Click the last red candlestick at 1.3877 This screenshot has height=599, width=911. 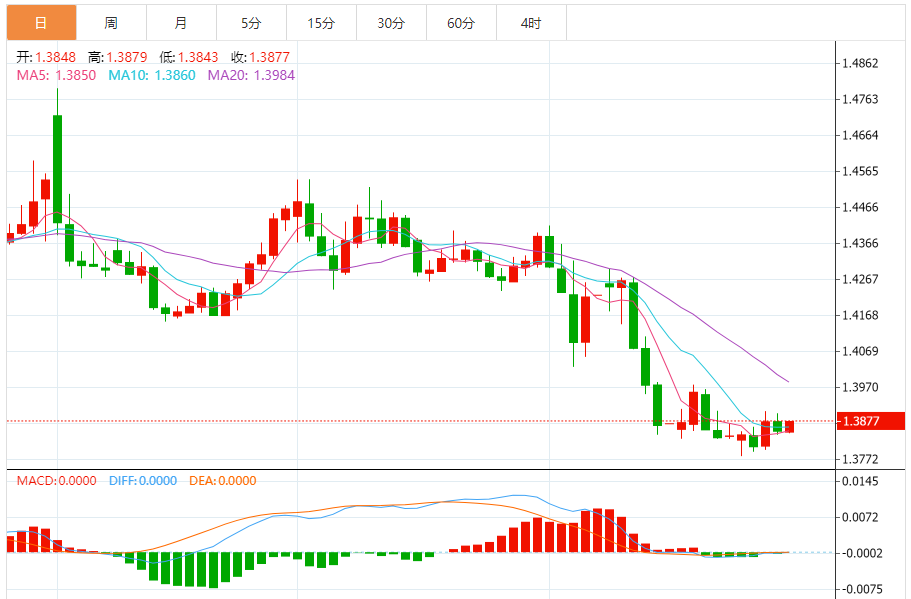click(x=790, y=426)
